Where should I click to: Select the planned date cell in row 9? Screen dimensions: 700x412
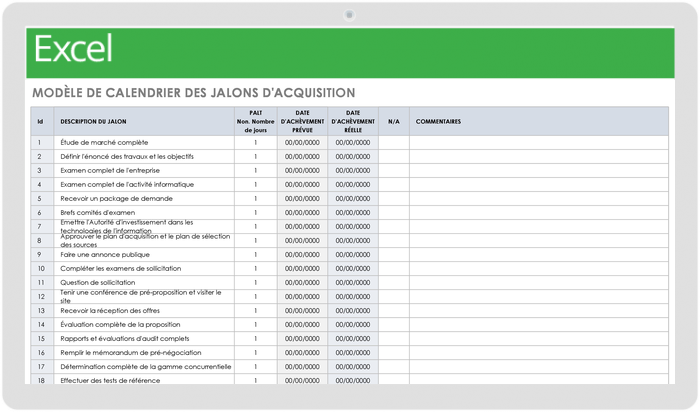click(x=302, y=255)
